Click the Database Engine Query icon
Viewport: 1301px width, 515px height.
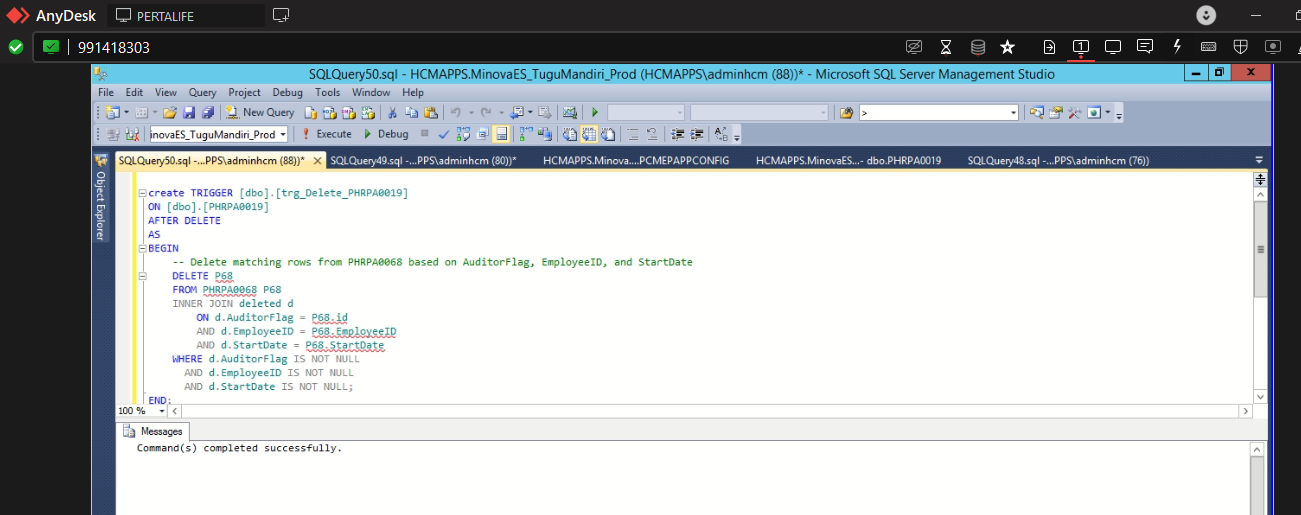coord(310,112)
